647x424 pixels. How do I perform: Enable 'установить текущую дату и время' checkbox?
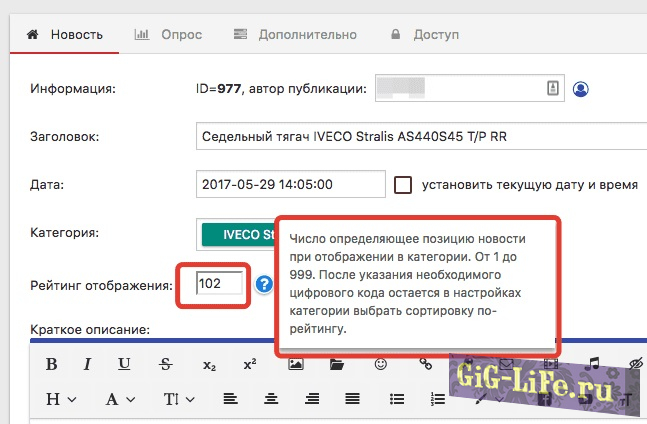[x=403, y=185]
